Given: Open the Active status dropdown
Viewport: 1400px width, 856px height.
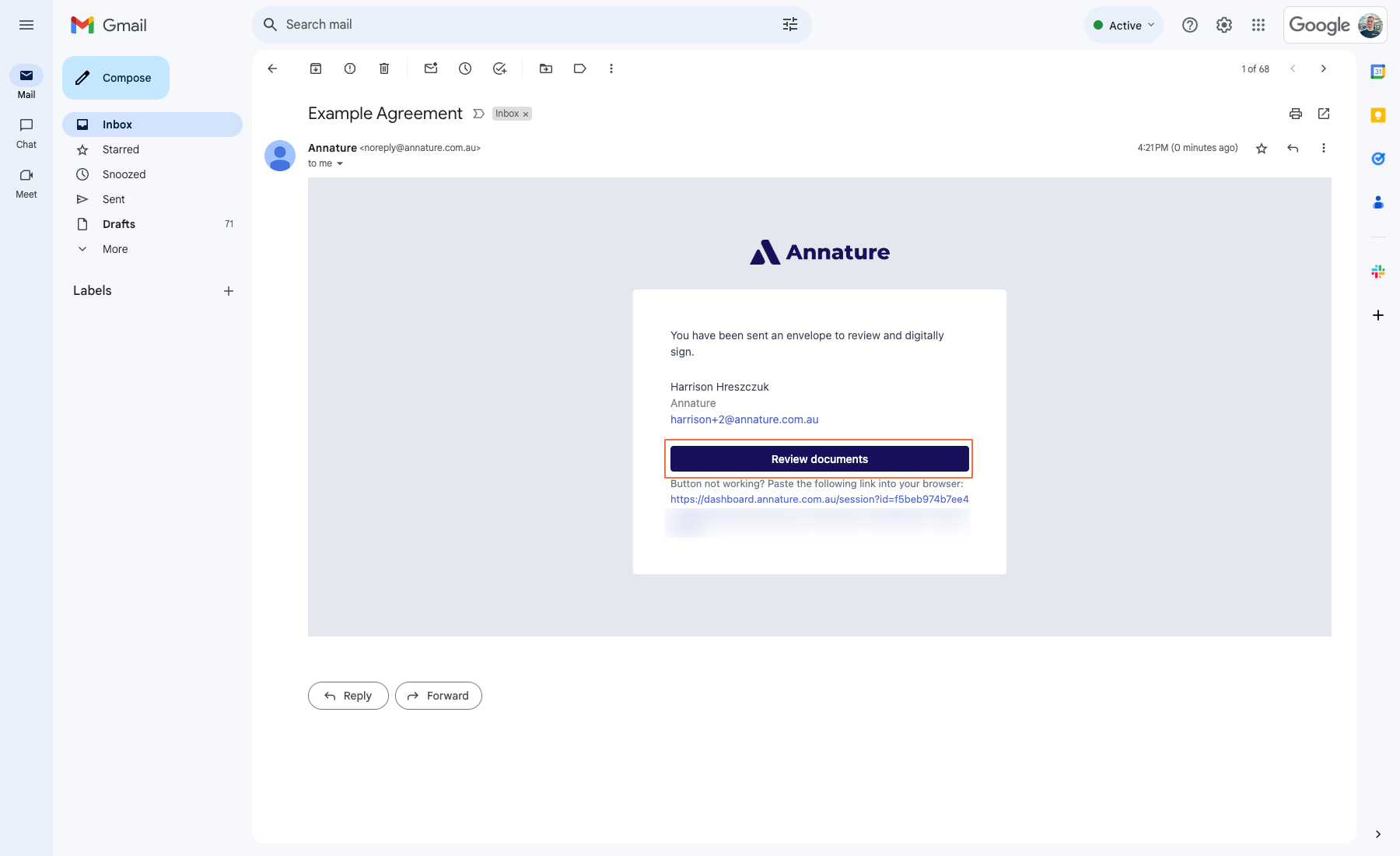Looking at the screenshot, I should (x=1123, y=25).
